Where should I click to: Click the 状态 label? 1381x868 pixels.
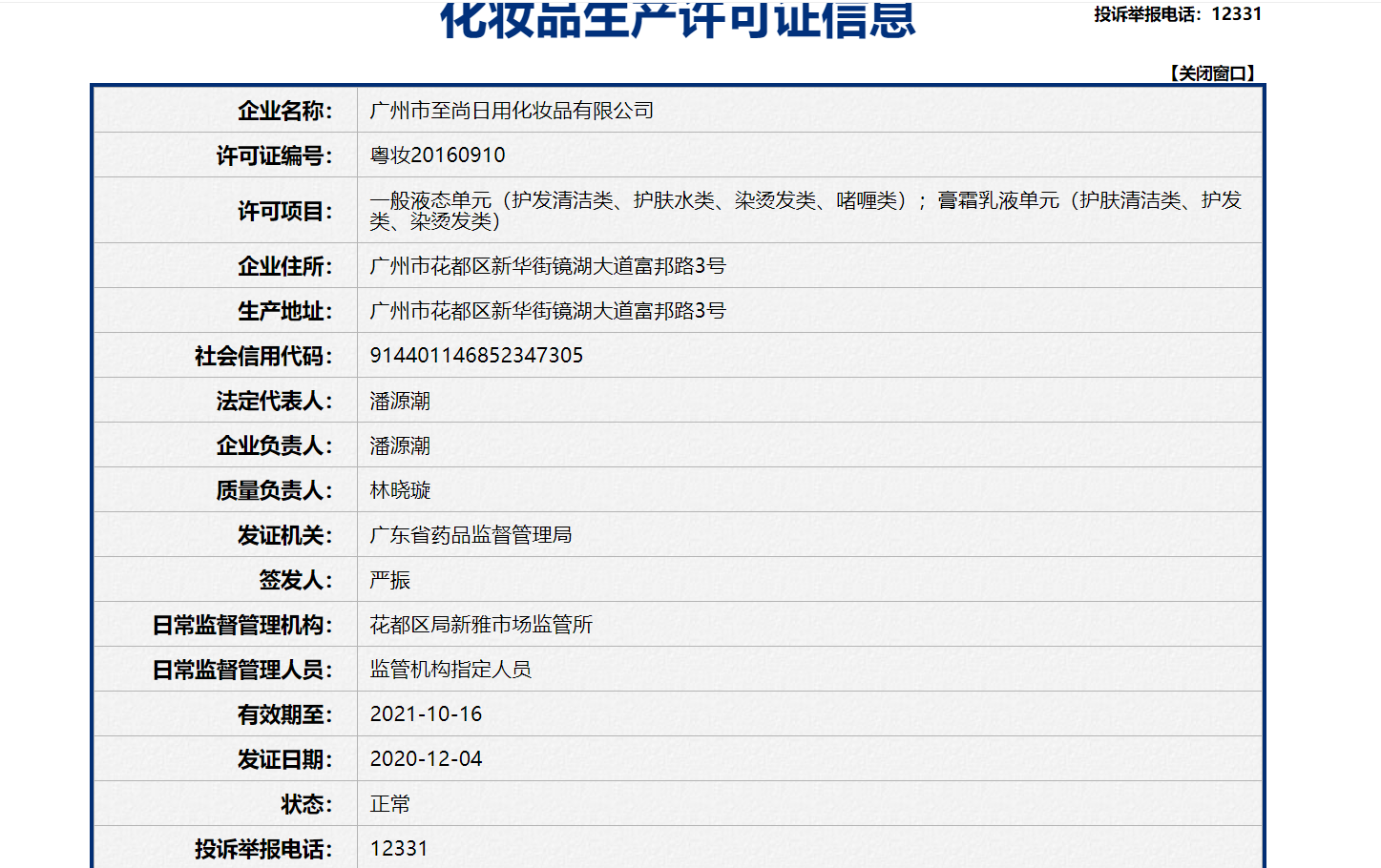305,804
